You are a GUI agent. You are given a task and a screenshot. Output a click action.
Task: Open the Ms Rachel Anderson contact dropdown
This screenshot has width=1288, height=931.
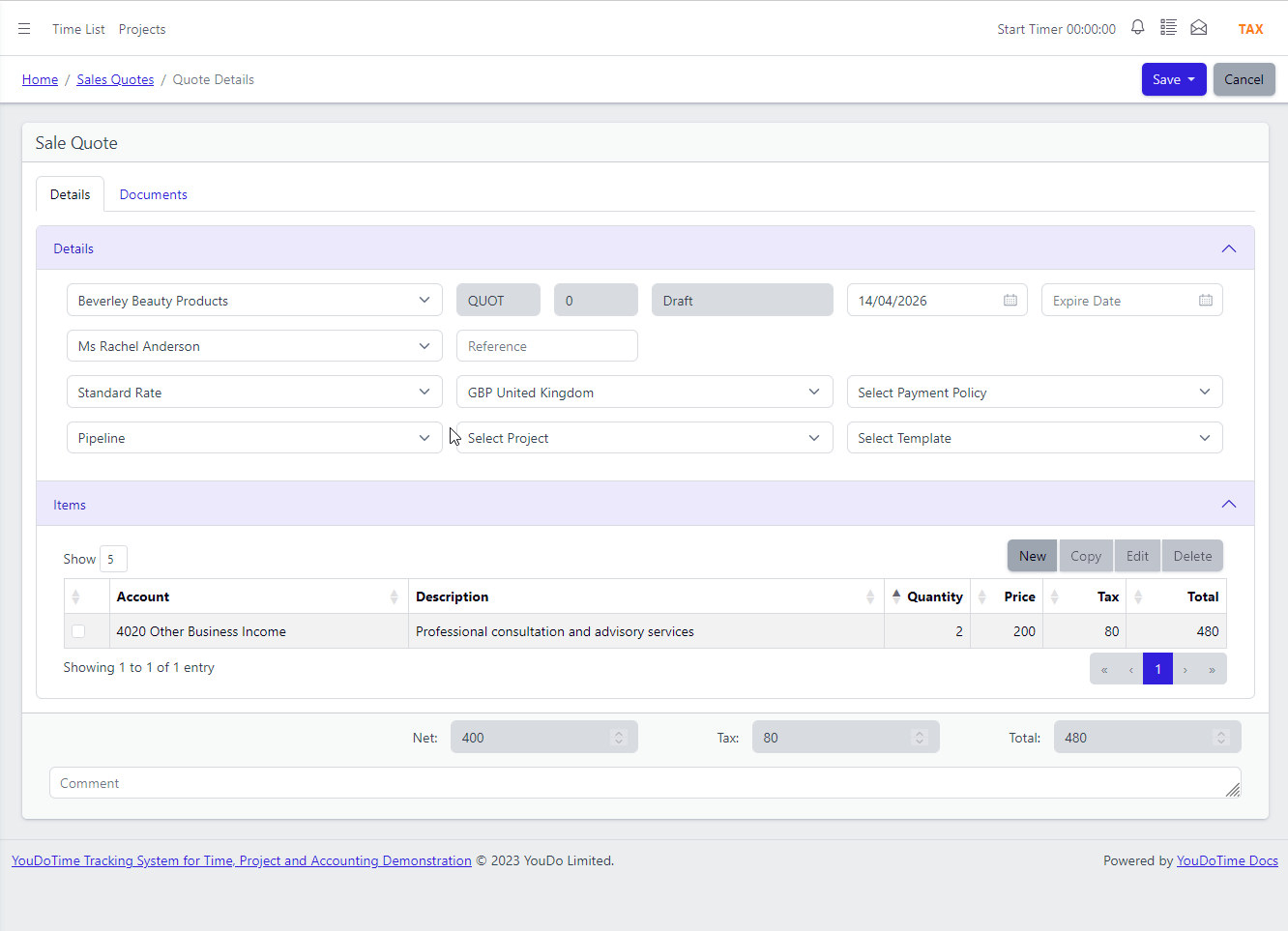pos(254,346)
